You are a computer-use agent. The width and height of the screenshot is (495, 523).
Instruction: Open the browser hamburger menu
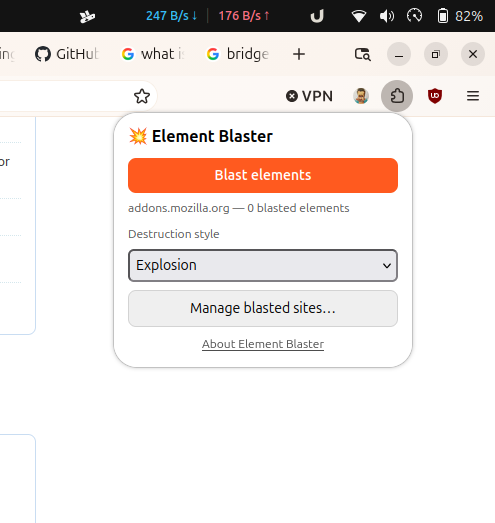473,96
